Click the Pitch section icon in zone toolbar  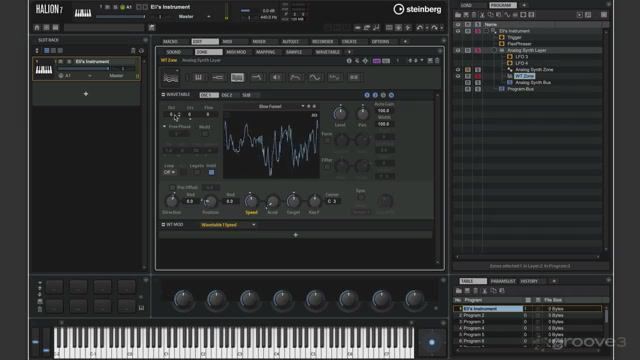pos(218,77)
